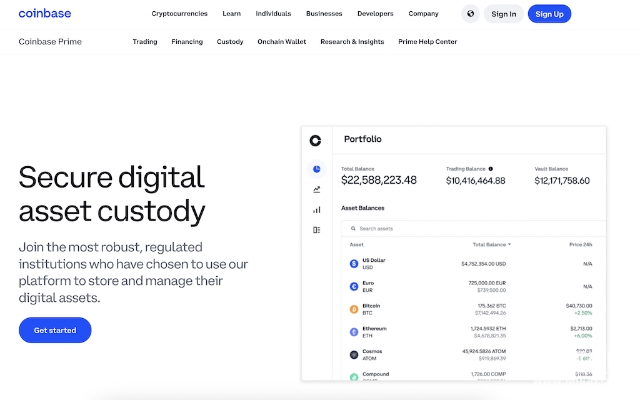Open the Learn menu
This screenshot has width=640, height=400.
[231, 13]
